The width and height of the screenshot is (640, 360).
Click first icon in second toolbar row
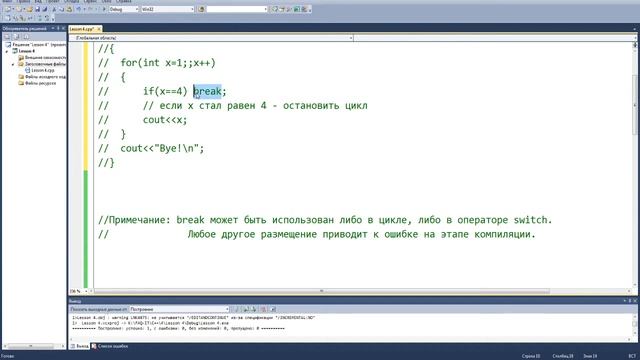8,18
